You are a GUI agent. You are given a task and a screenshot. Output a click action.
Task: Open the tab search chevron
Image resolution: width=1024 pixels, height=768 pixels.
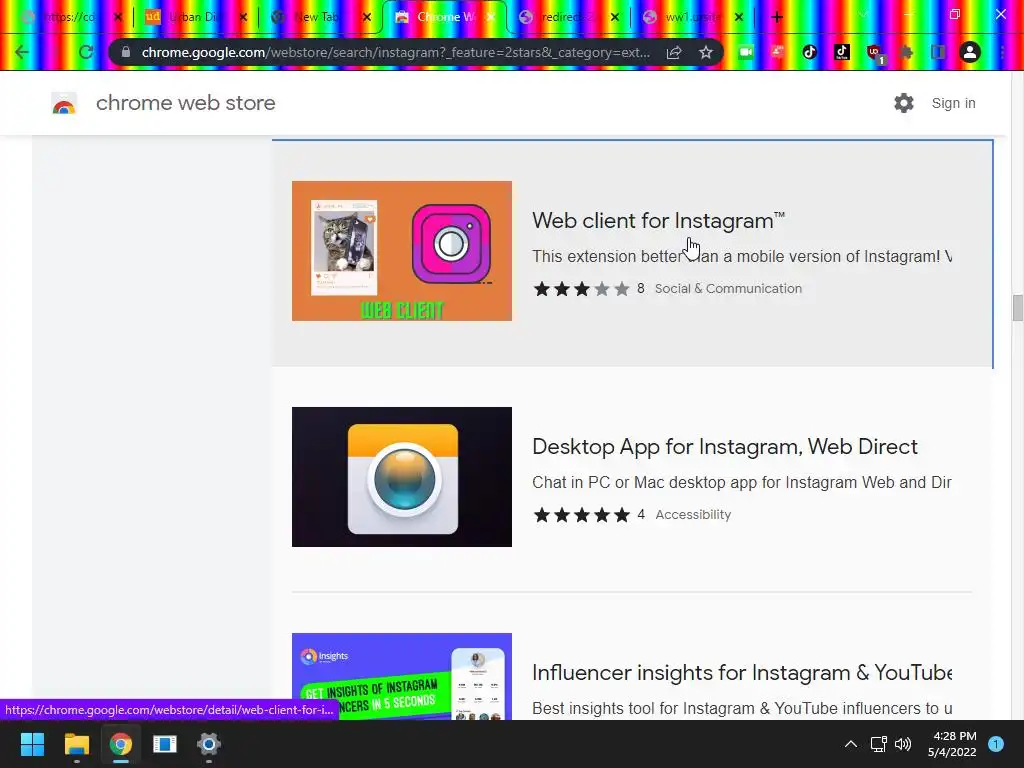863,14
